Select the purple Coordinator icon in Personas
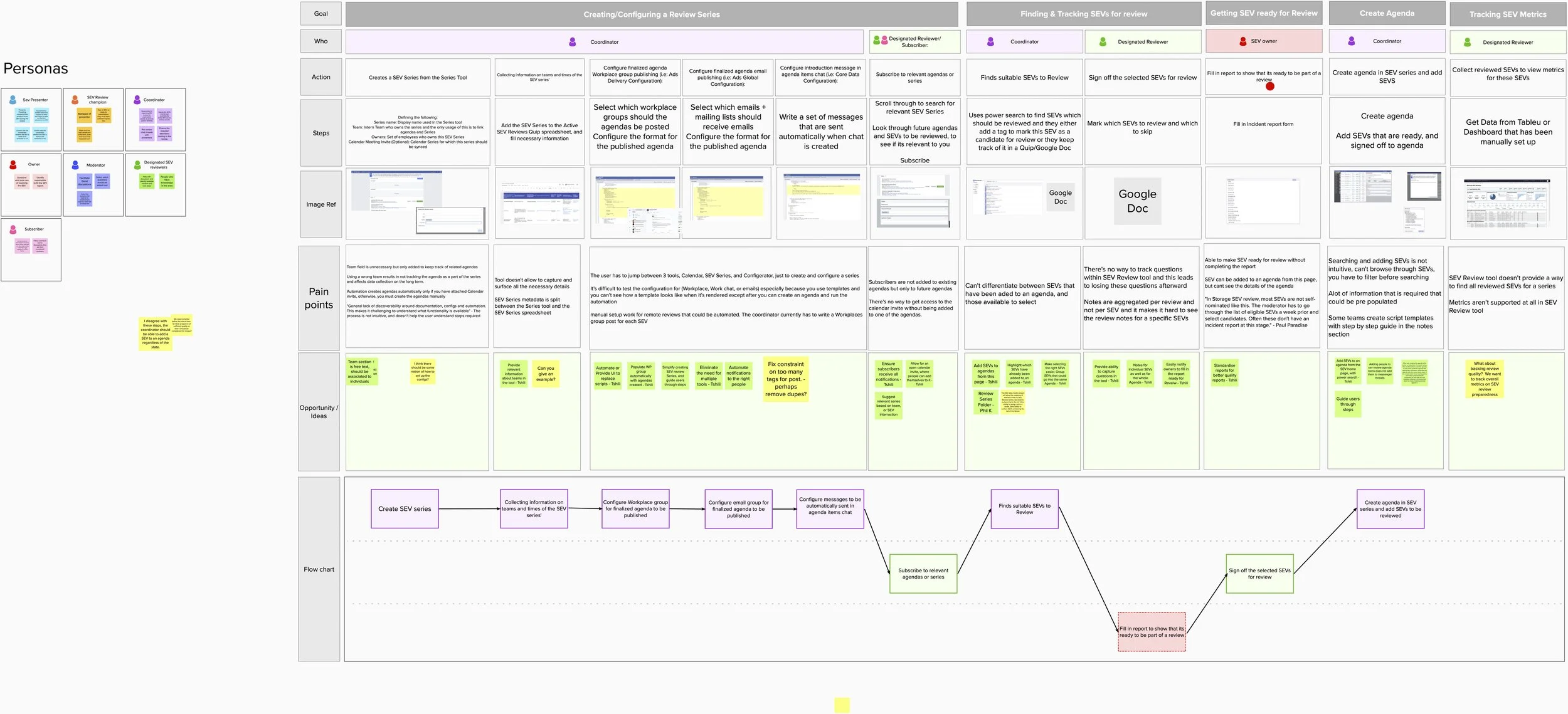The image size is (1568, 714). pyautogui.click(x=137, y=100)
